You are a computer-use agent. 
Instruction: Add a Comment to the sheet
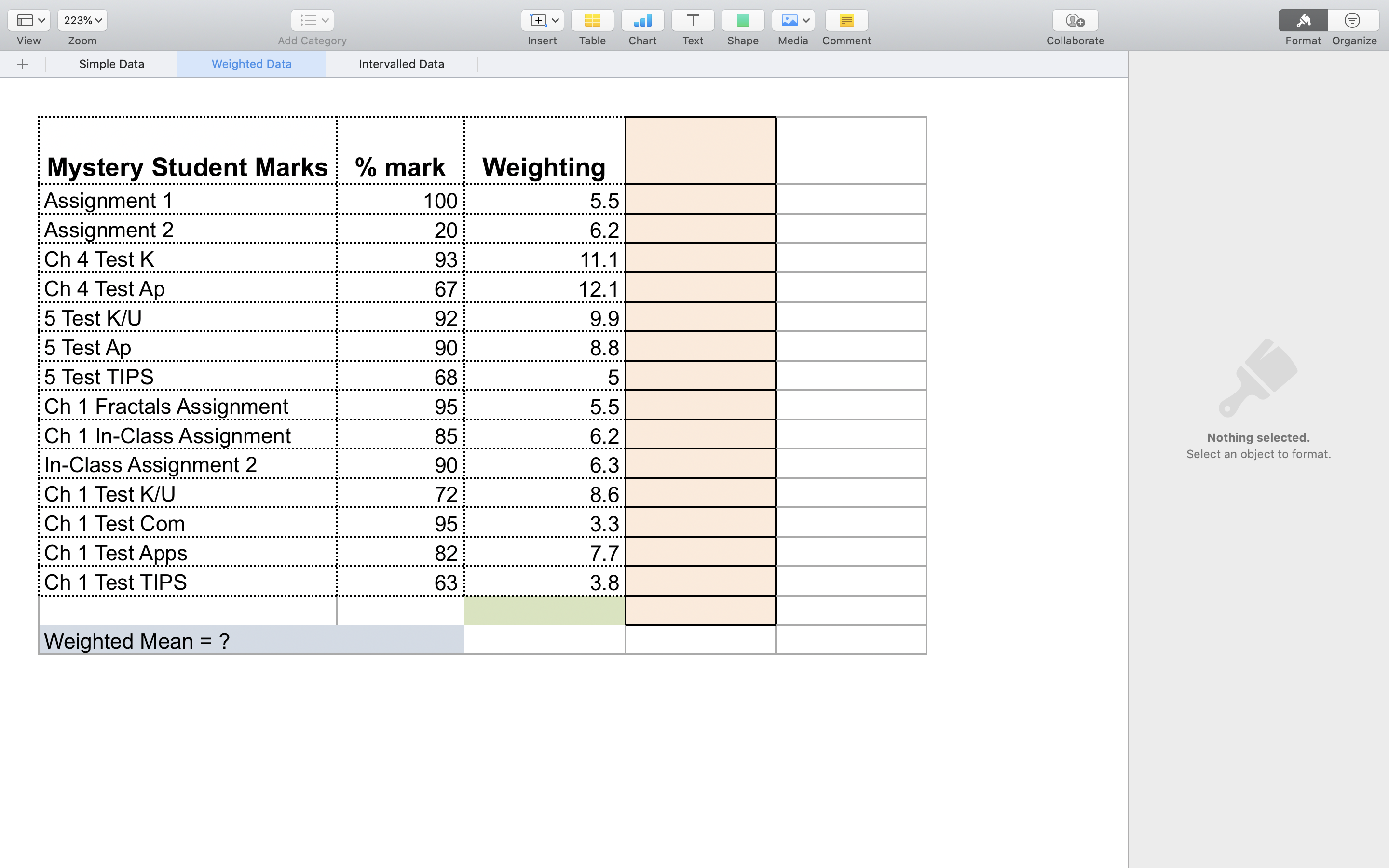point(846,20)
